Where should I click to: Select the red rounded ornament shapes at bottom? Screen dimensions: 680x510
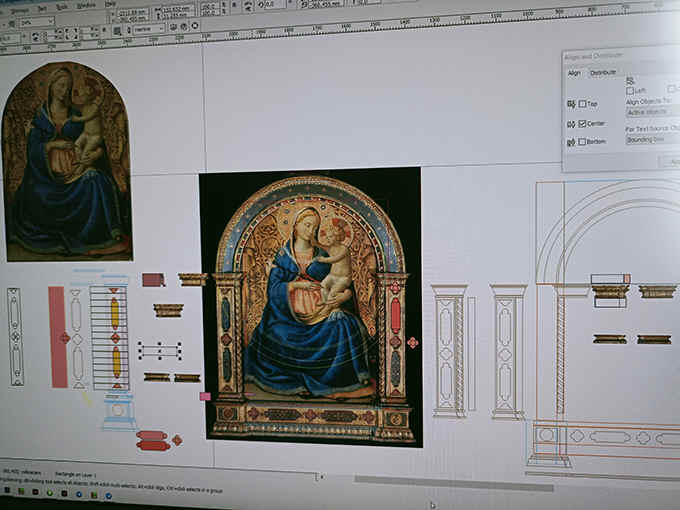[153, 441]
